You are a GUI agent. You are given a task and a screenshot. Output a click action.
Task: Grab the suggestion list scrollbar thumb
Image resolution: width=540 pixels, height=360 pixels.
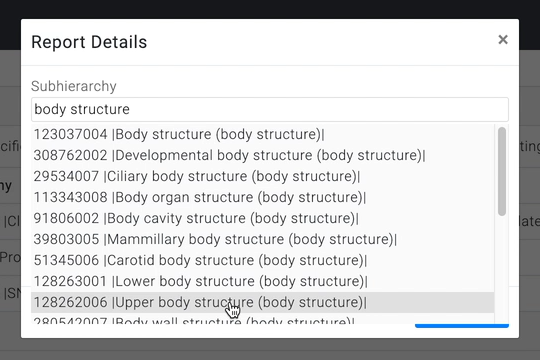coord(502,171)
